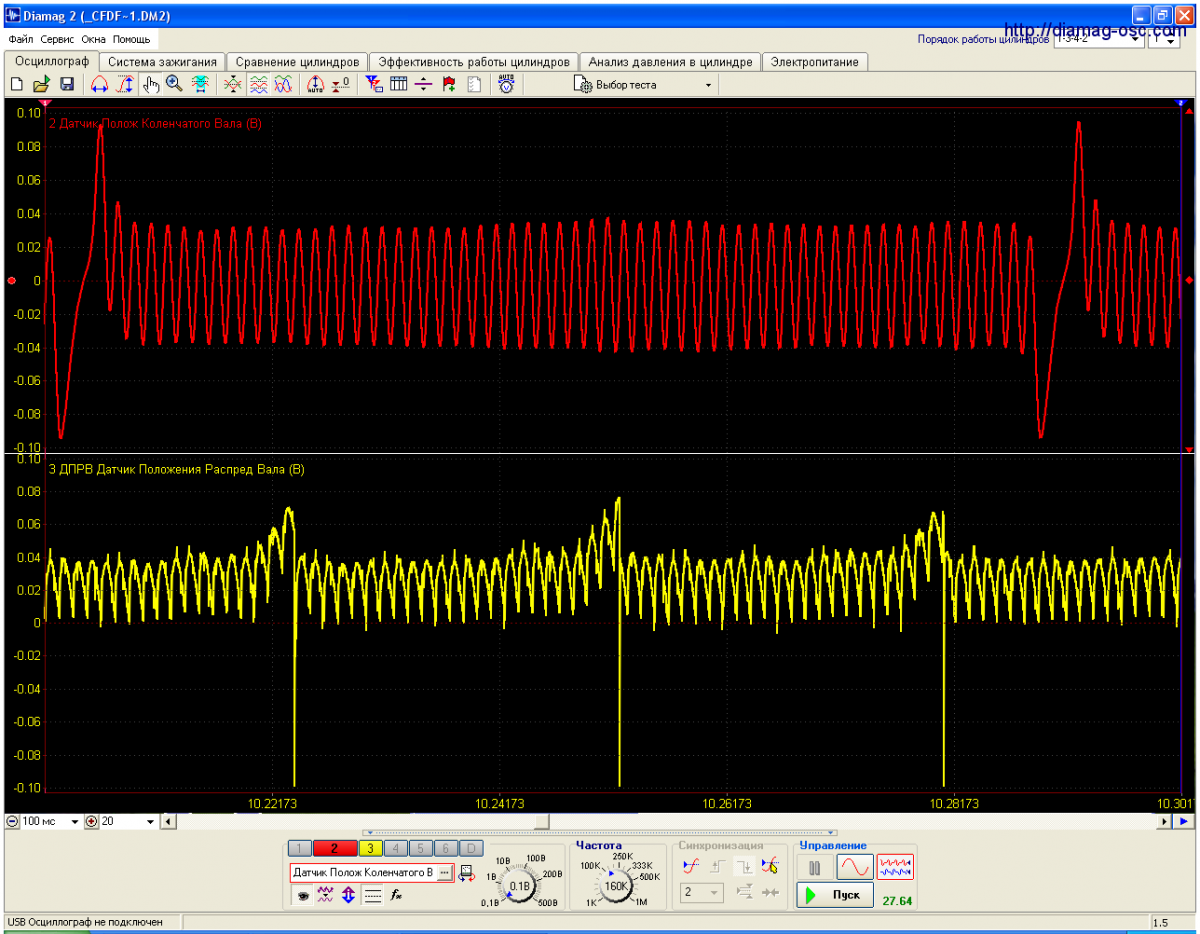Select the magnifier zoom tool
The height and width of the screenshot is (934, 1200).
tap(174, 85)
